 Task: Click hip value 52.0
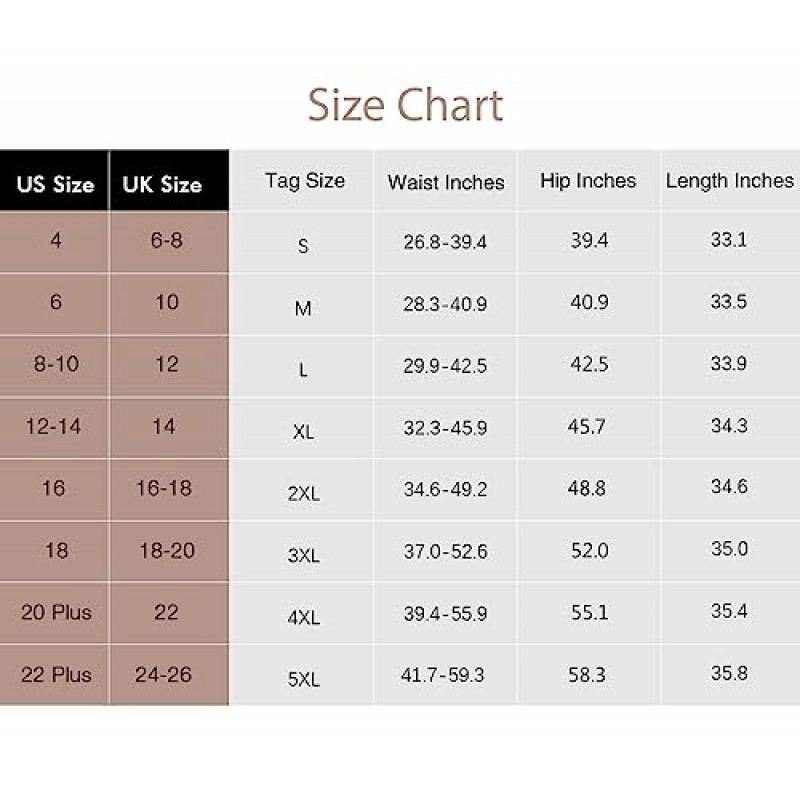[x=588, y=552]
